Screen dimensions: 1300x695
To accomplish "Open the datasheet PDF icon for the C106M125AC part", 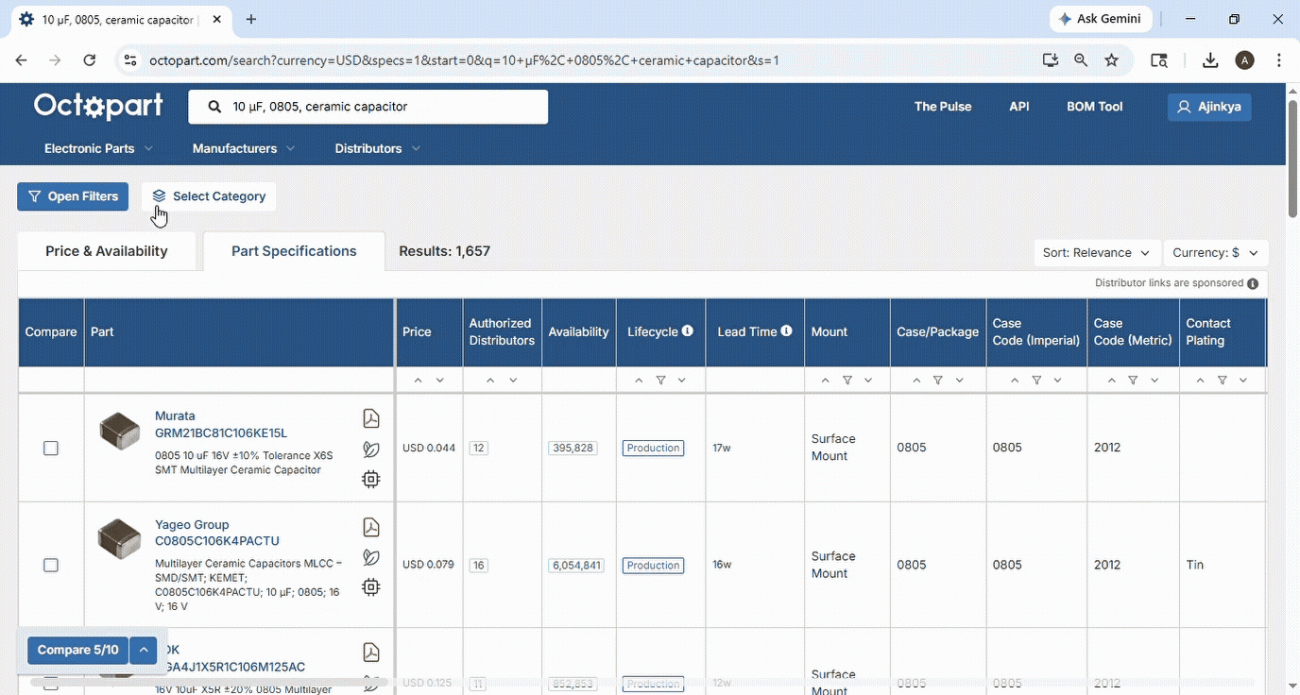I will 371,653.
